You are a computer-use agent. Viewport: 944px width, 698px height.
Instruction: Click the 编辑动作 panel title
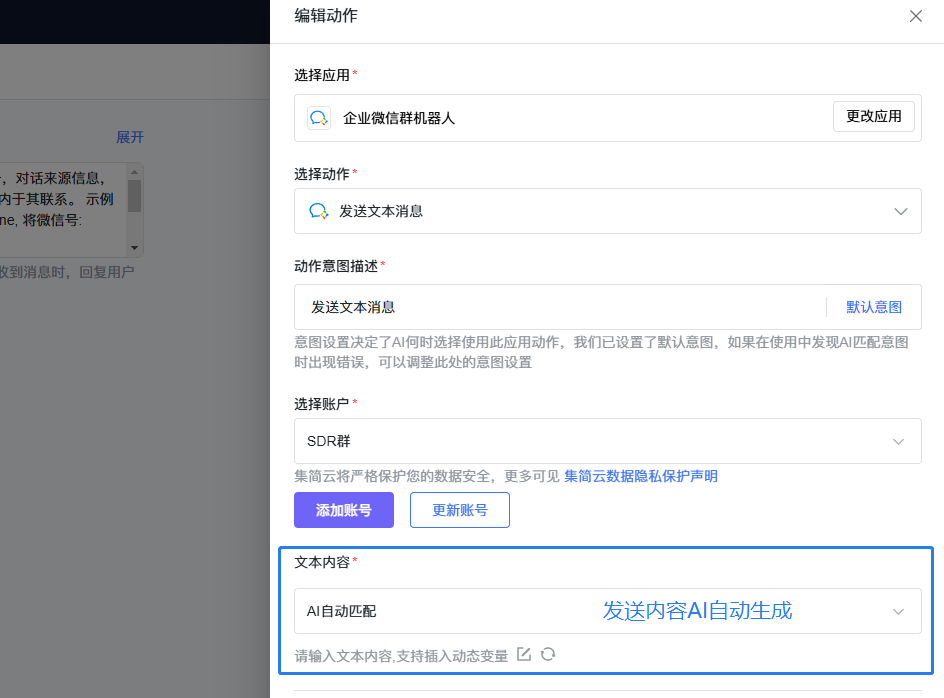(326, 16)
